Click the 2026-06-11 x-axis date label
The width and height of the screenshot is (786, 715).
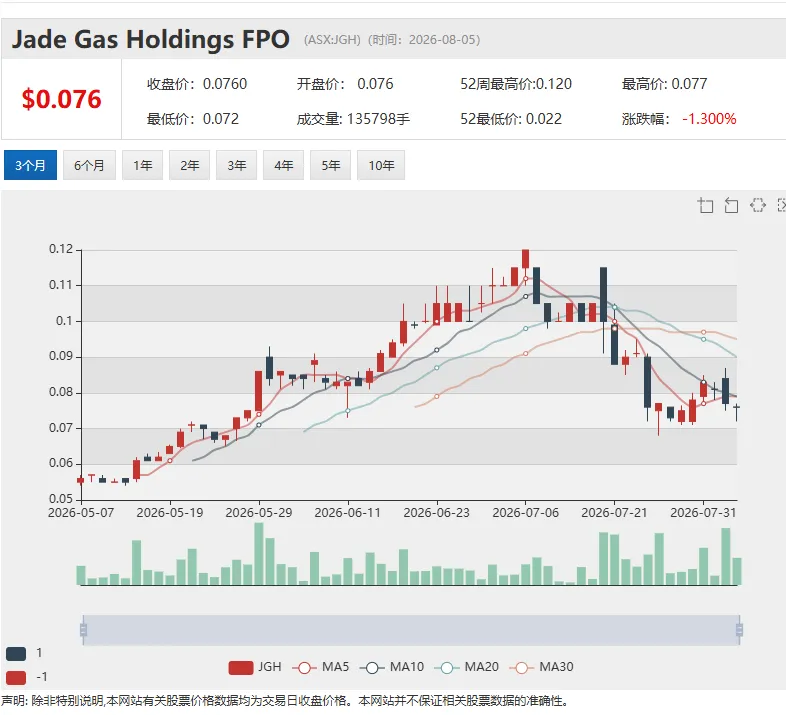point(347,512)
